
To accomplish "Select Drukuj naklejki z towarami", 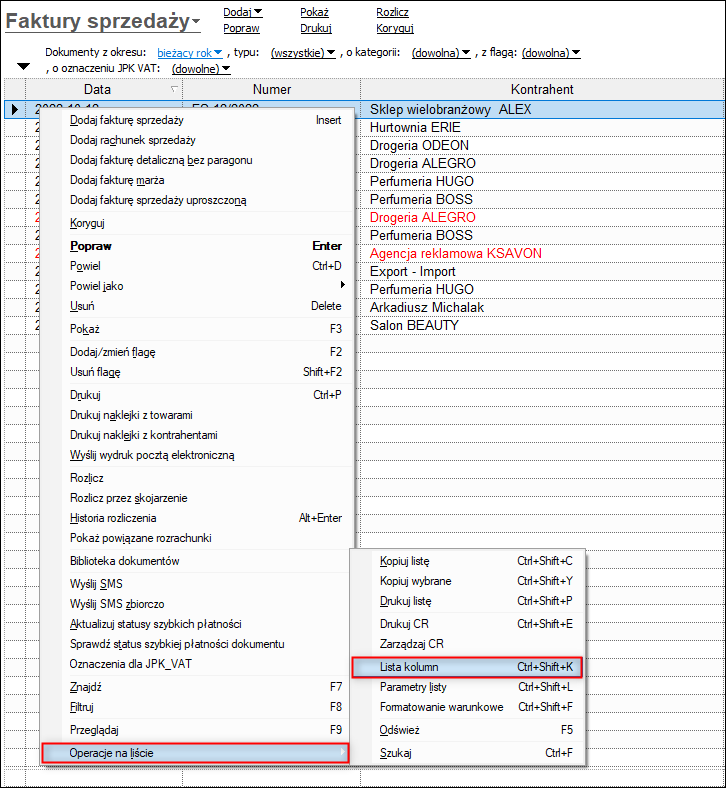I will point(205,415).
